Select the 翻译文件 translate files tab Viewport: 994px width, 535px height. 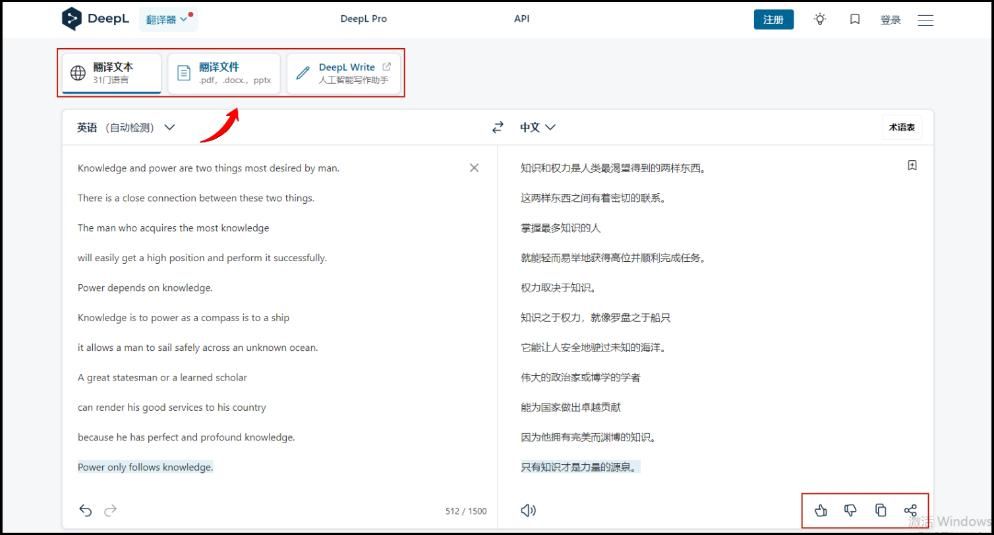pos(224,73)
